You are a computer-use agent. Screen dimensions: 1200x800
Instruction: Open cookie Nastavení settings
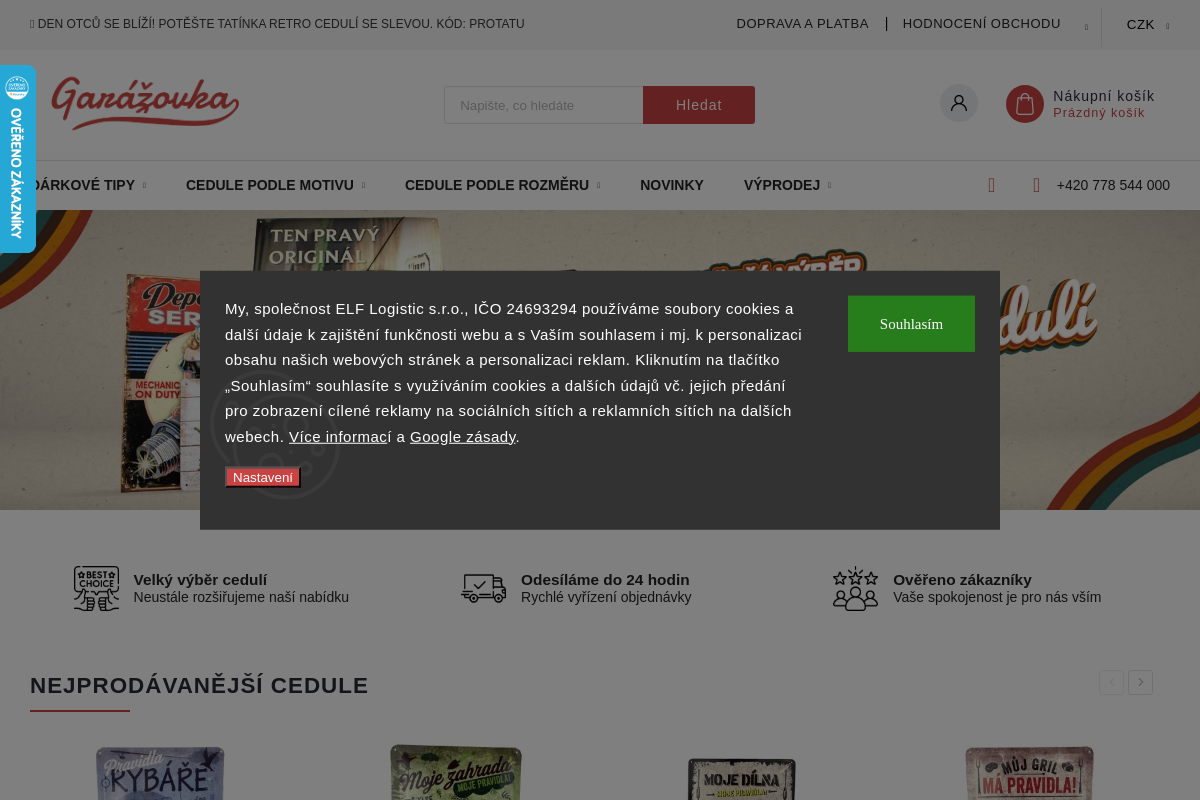click(263, 477)
